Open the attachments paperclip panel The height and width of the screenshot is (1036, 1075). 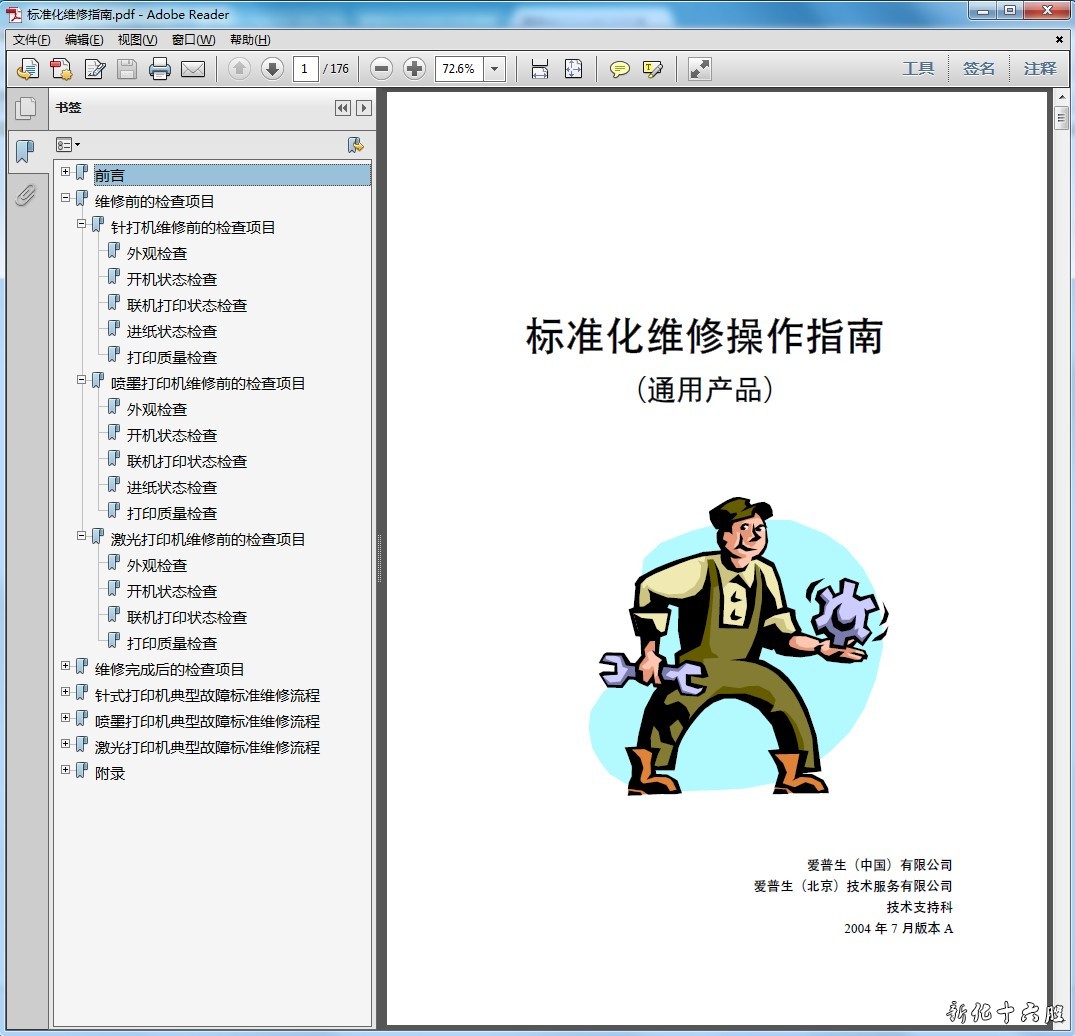(x=25, y=195)
